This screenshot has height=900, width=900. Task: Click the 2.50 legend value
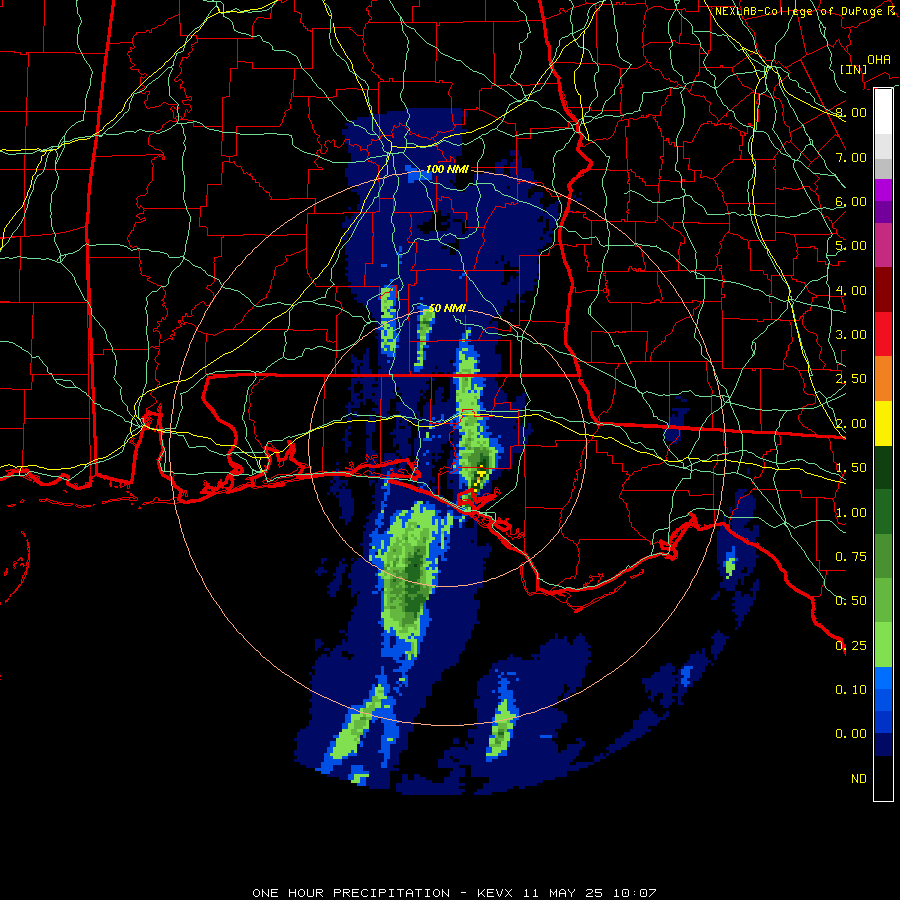pyautogui.click(x=851, y=379)
